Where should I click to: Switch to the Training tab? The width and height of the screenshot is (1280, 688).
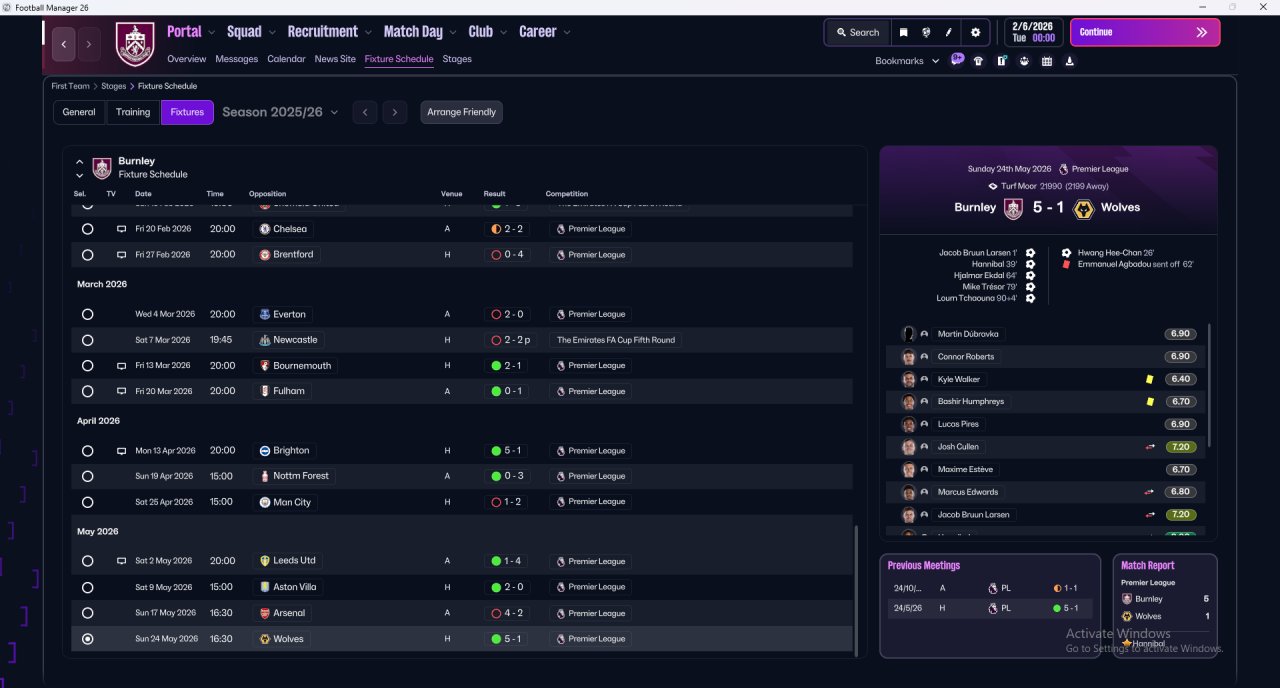[x=133, y=112]
